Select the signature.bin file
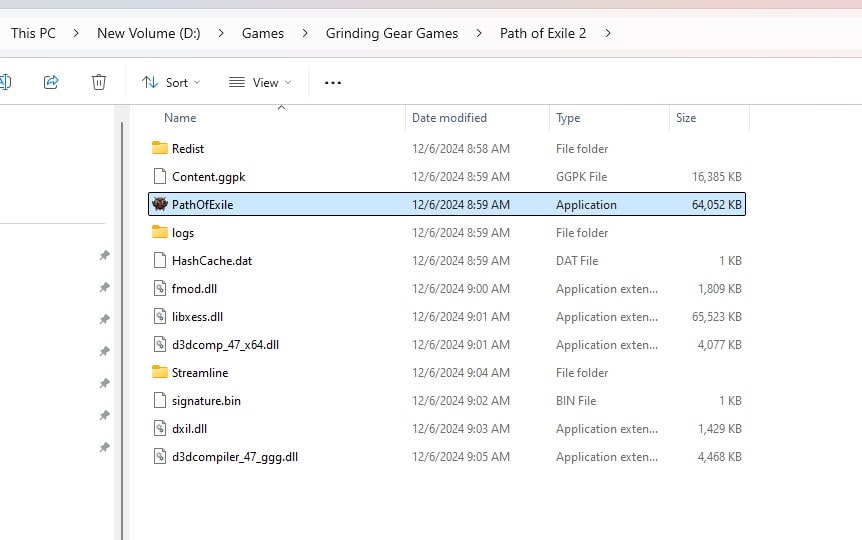862x540 pixels. [206, 401]
